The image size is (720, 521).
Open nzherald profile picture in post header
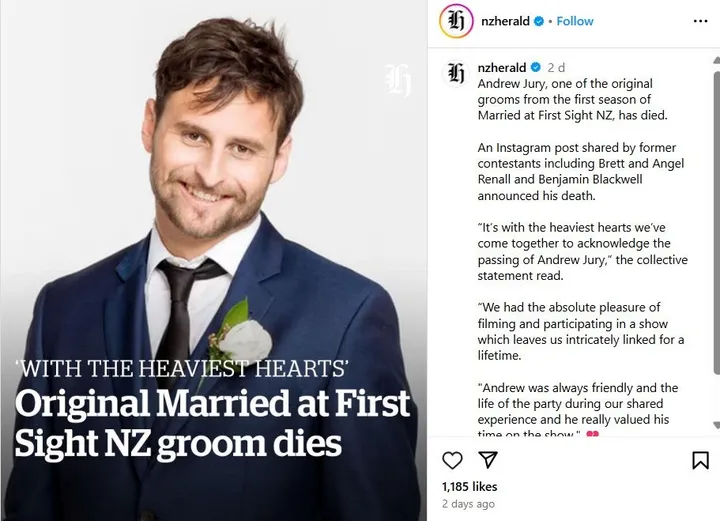(457, 21)
